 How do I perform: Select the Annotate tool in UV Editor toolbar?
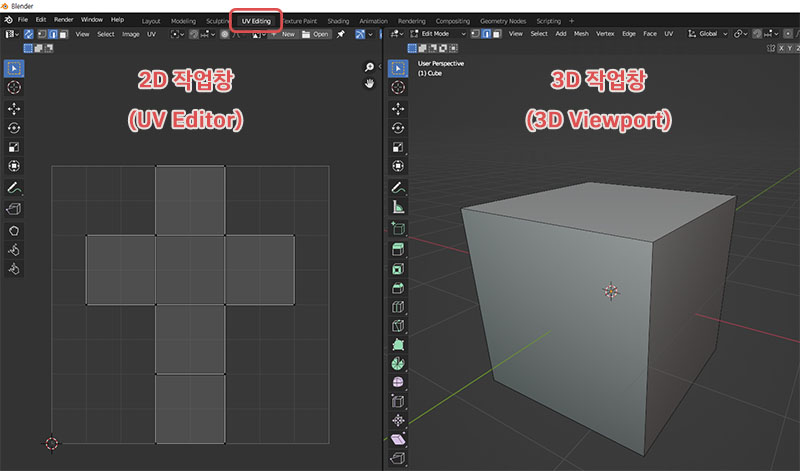[x=14, y=188]
